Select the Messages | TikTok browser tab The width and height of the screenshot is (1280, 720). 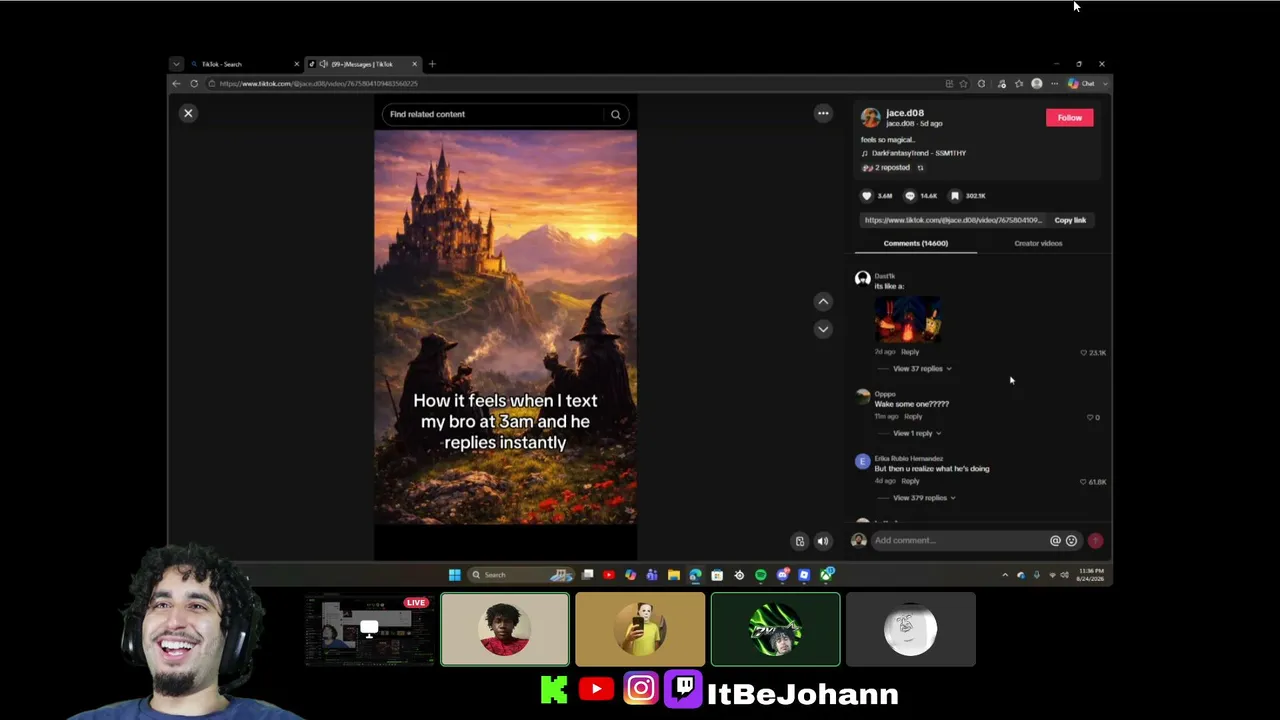click(362, 64)
